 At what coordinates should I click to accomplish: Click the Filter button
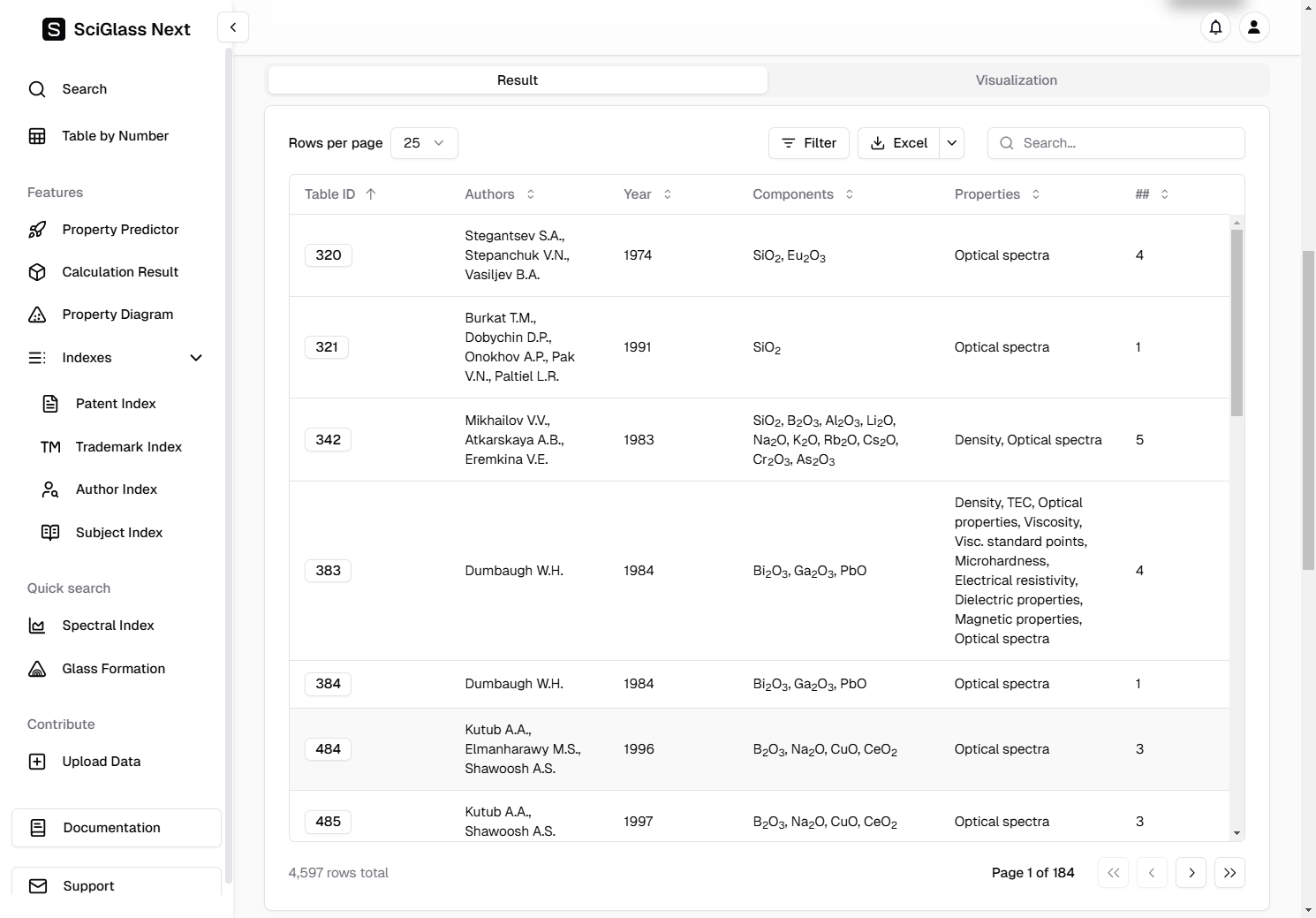click(808, 143)
